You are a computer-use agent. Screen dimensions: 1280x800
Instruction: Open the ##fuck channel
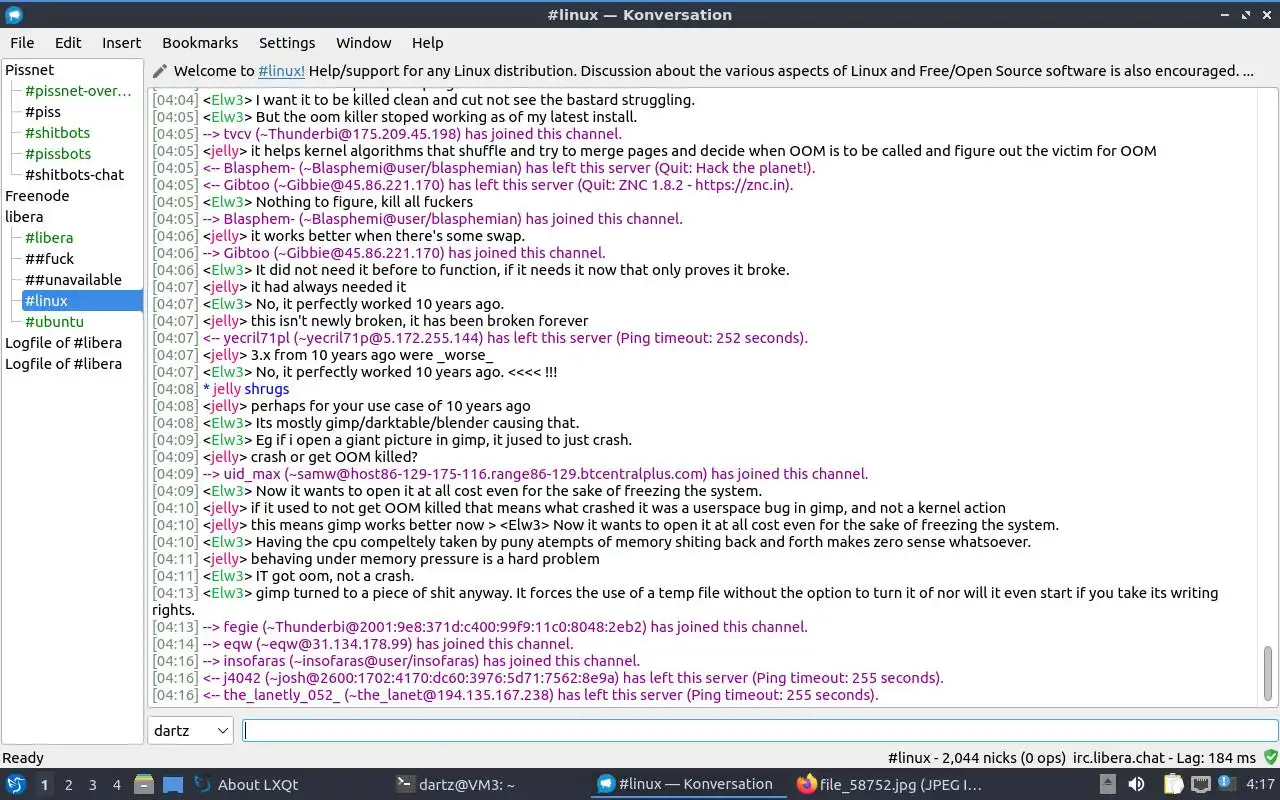click(x=50, y=259)
